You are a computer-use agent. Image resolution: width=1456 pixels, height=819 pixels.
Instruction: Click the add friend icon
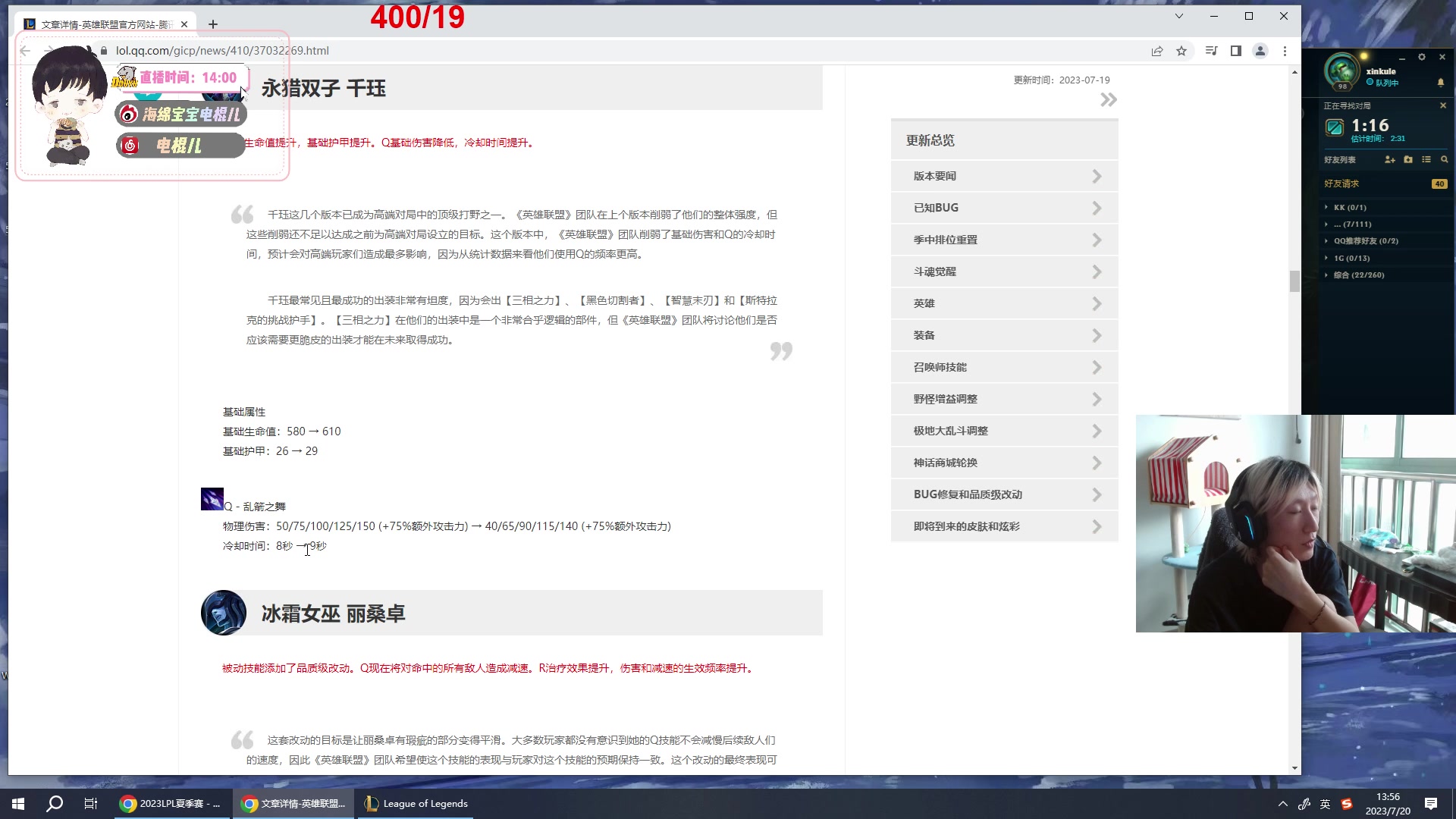coord(1389,159)
